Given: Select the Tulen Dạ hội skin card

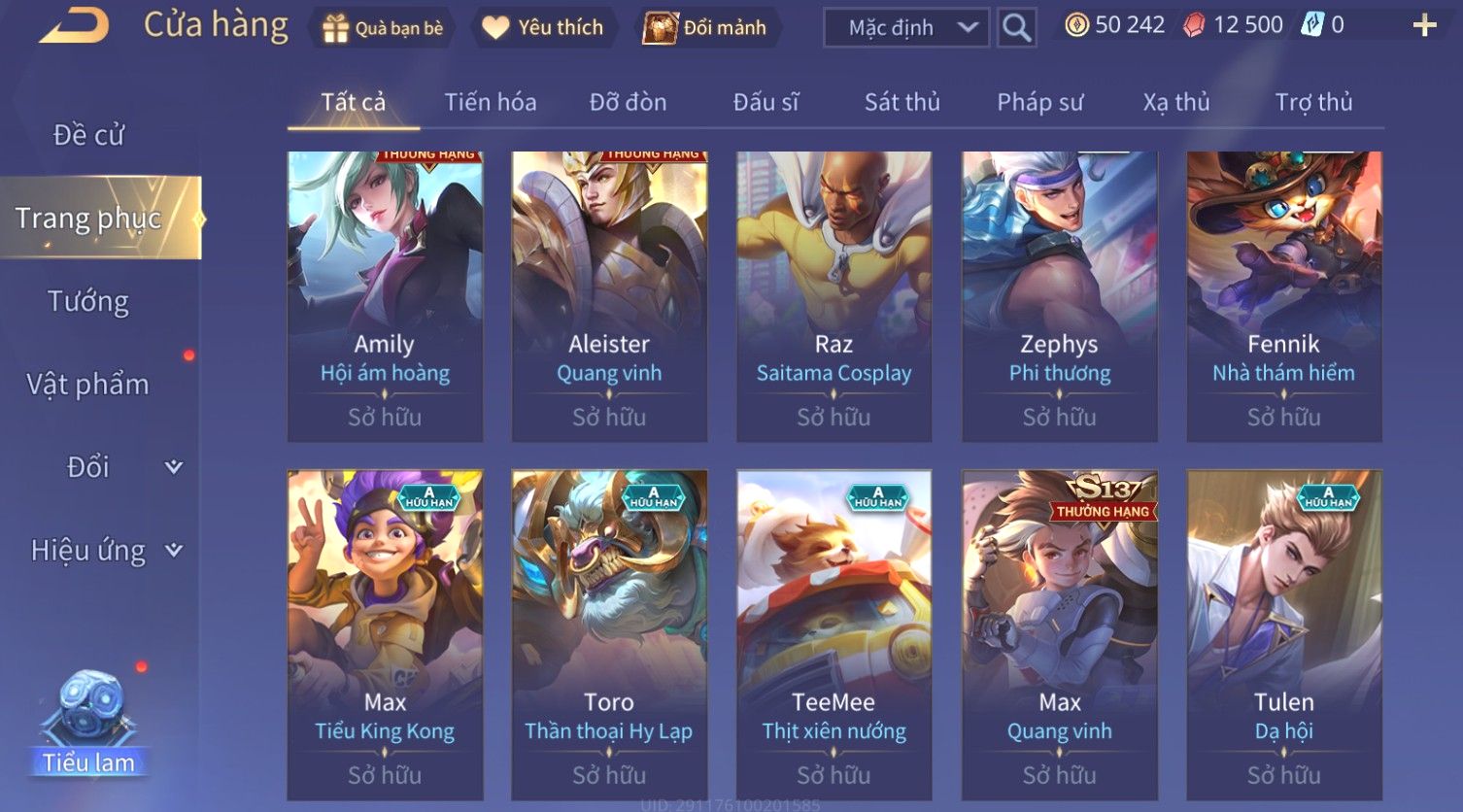Looking at the screenshot, I should [x=1284, y=635].
